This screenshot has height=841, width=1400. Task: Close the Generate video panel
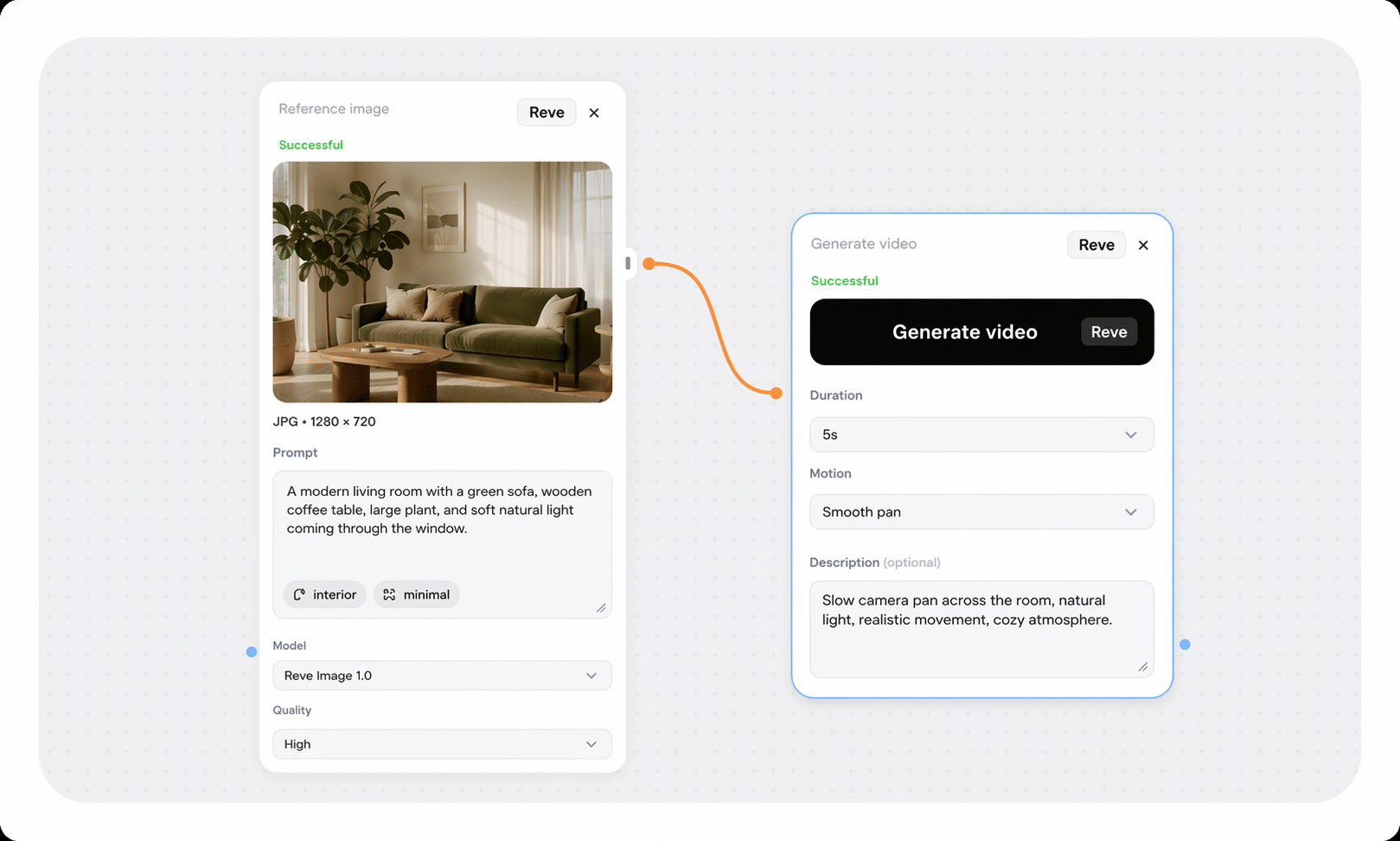[x=1143, y=245]
